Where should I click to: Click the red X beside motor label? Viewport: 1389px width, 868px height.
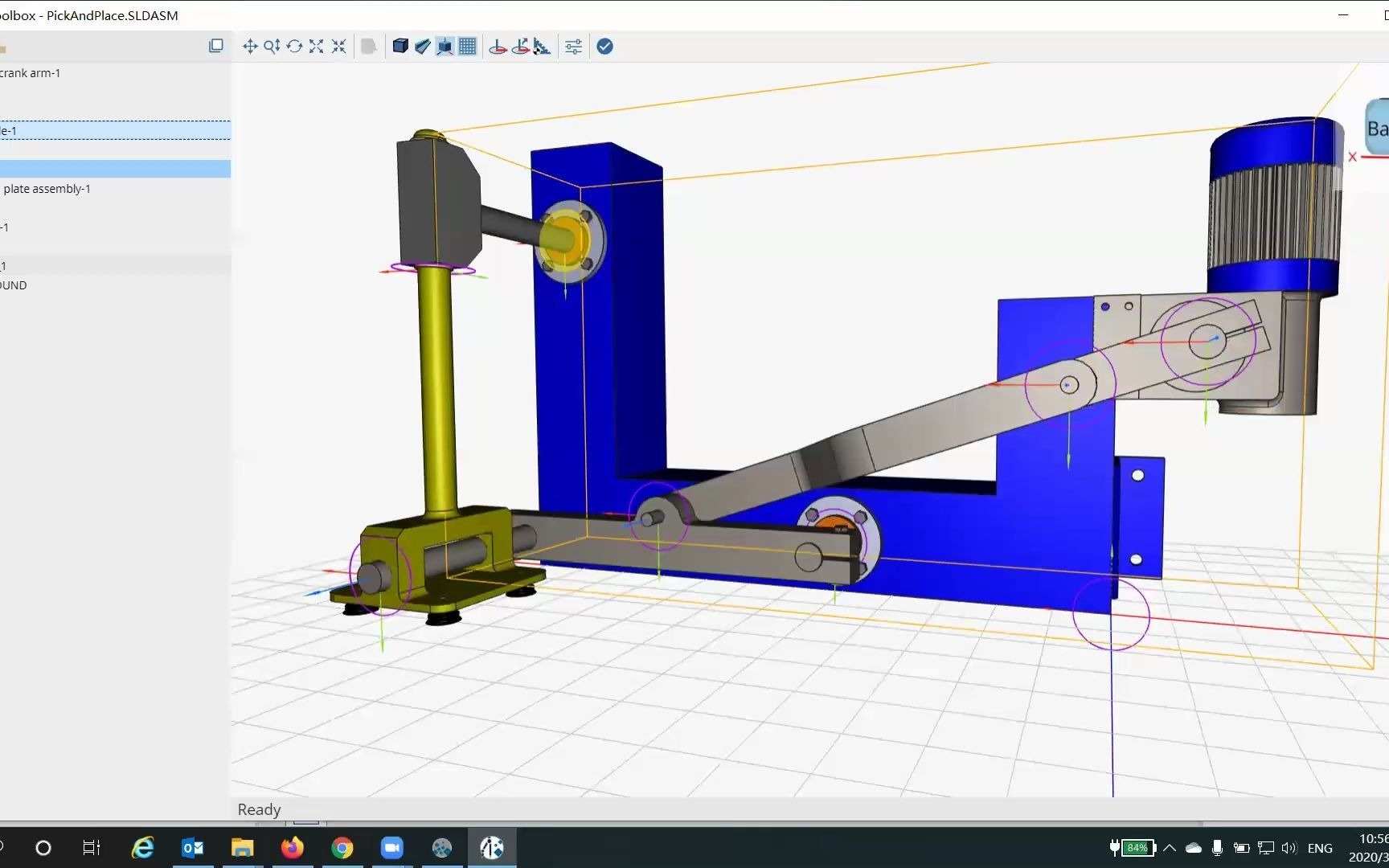(x=1352, y=157)
